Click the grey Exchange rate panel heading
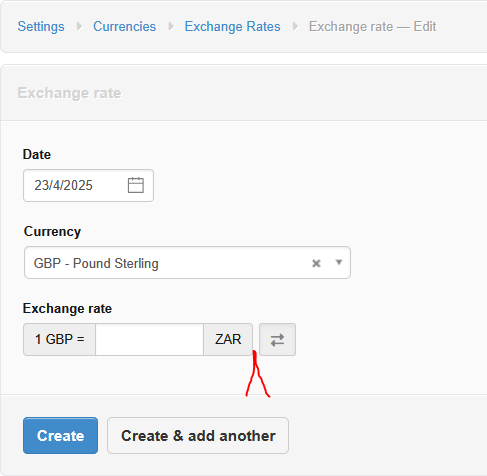The height and width of the screenshot is (476, 487). tap(69, 93)
